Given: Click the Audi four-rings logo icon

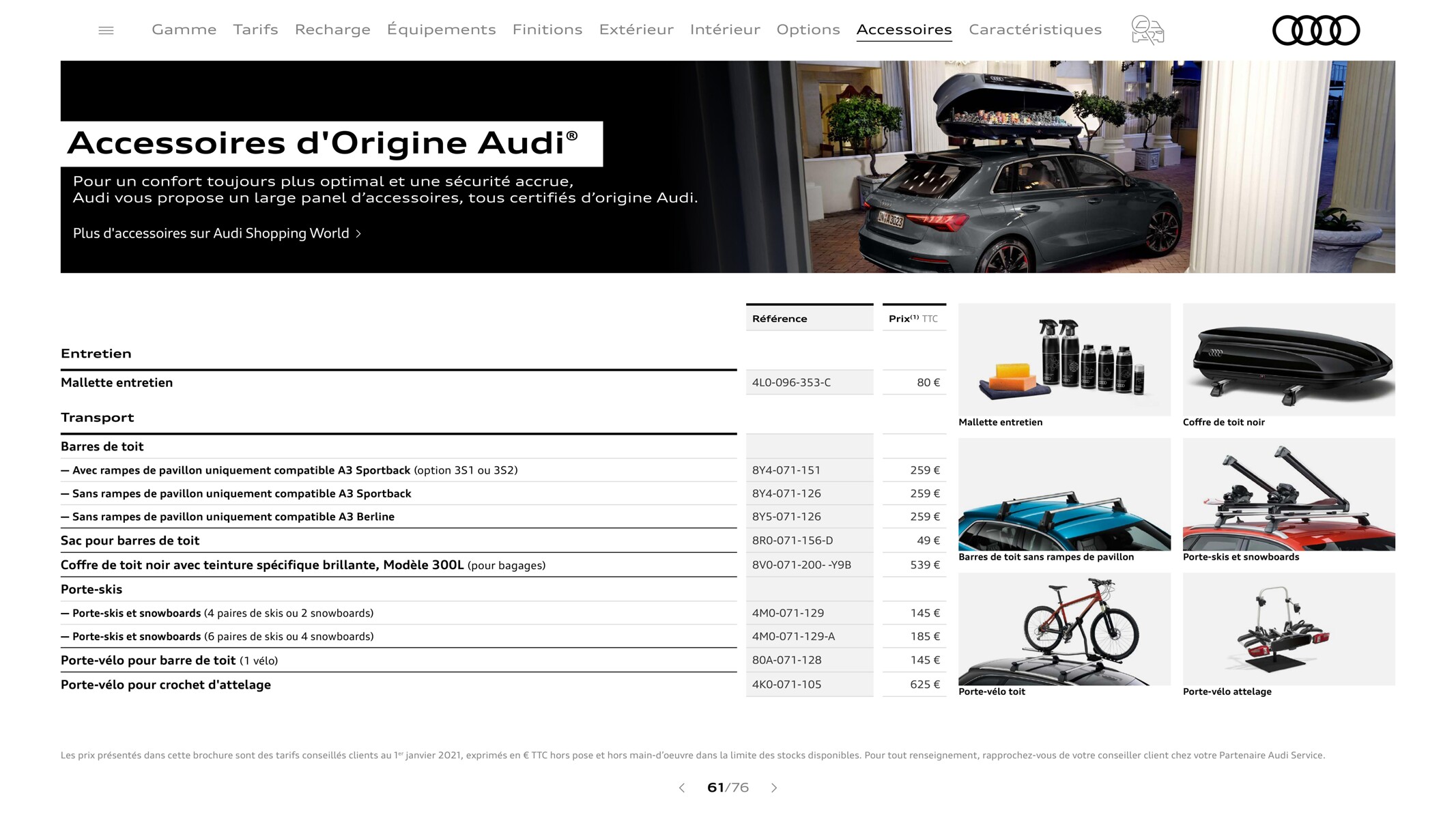Looking at the screenshot, I should tap(1316, 30).
